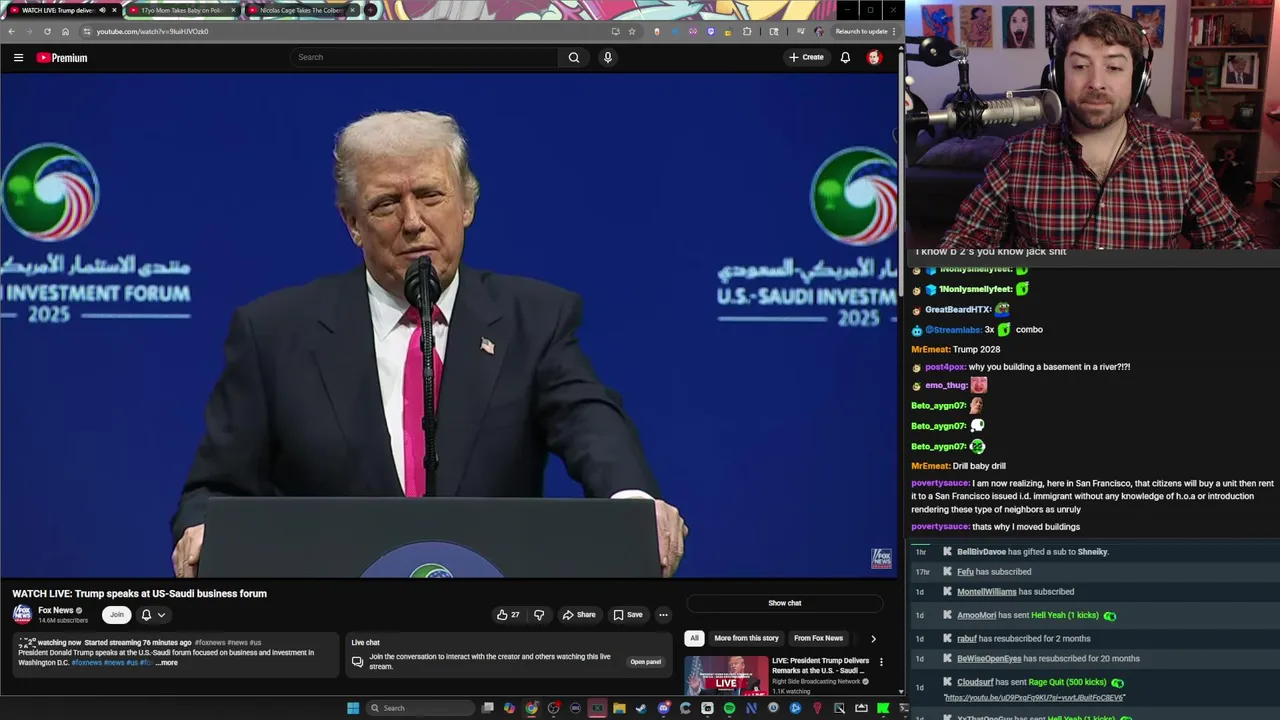Image resolution: width=1280 pixels, height=720 pixels.
Task: Select More from this story chip
Action: click(x=746, y=638)
